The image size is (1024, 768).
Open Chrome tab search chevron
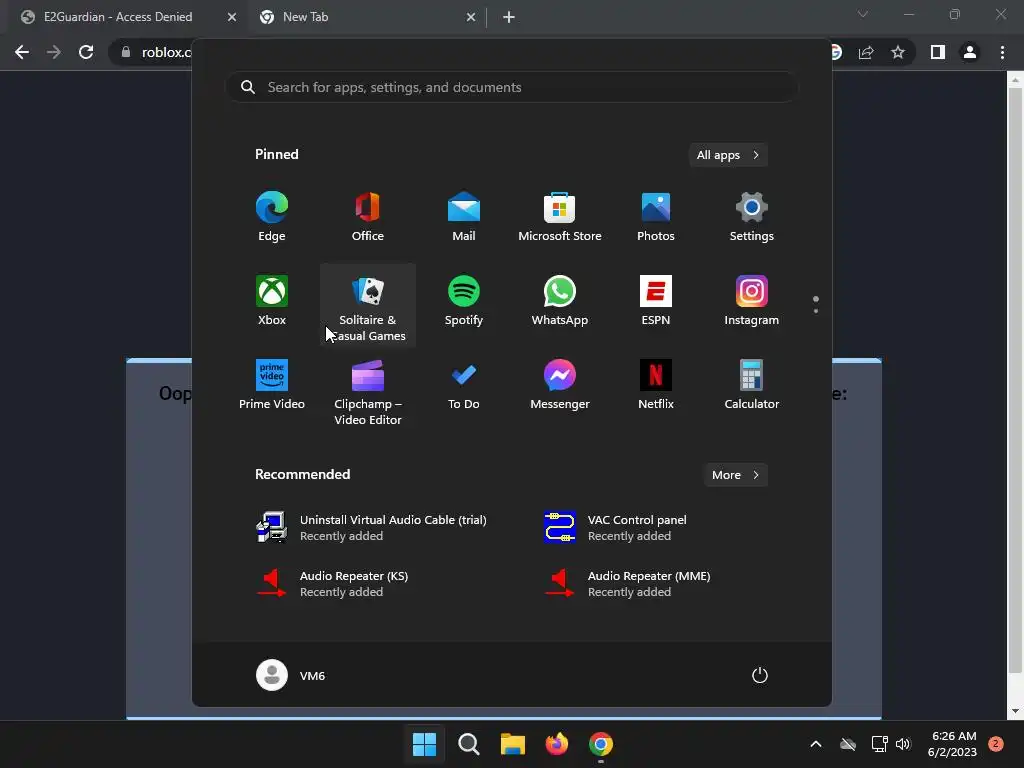[x=863, y=14]
